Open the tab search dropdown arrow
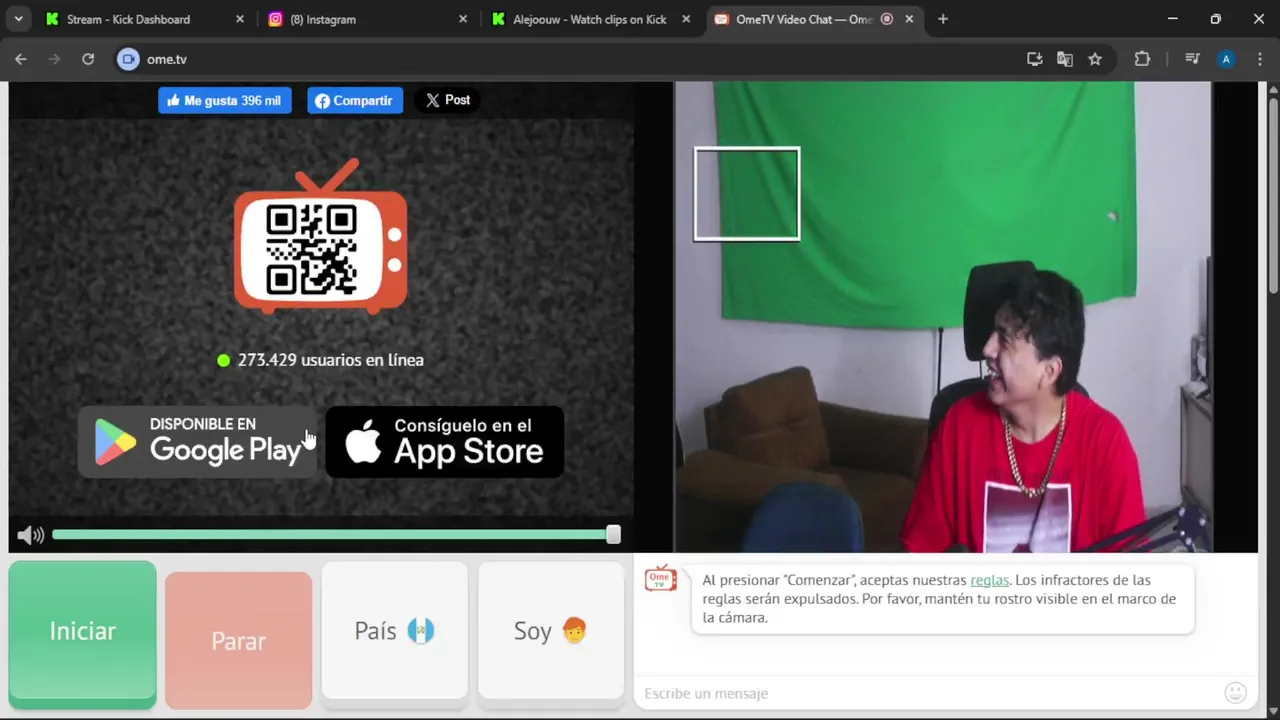The height and width of the screenshot is (720, 1280). (18, 19)
